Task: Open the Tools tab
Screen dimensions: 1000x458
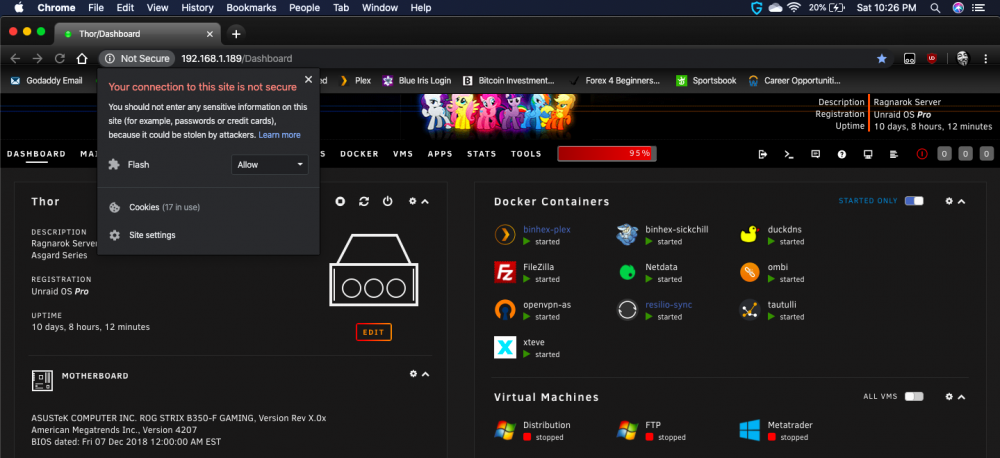Action: tap(526, 154)
